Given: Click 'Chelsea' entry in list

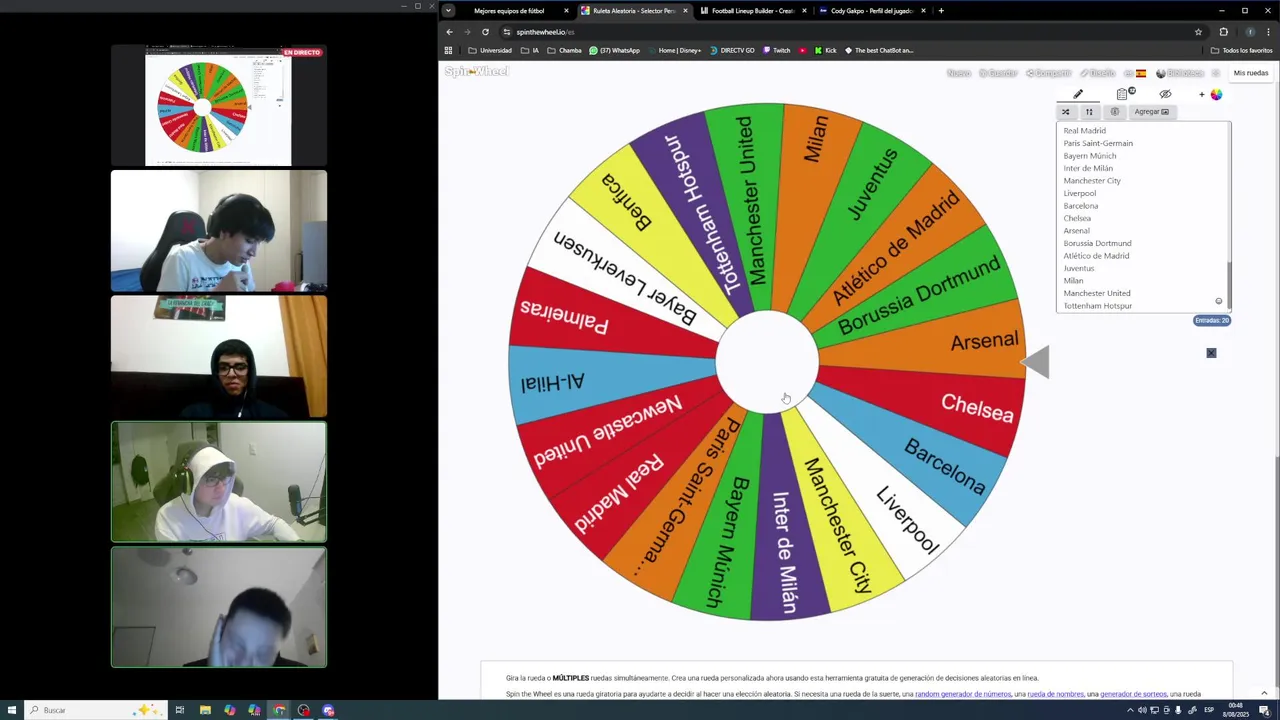Looking at the screenshot, I should (x=1077, y=218).
